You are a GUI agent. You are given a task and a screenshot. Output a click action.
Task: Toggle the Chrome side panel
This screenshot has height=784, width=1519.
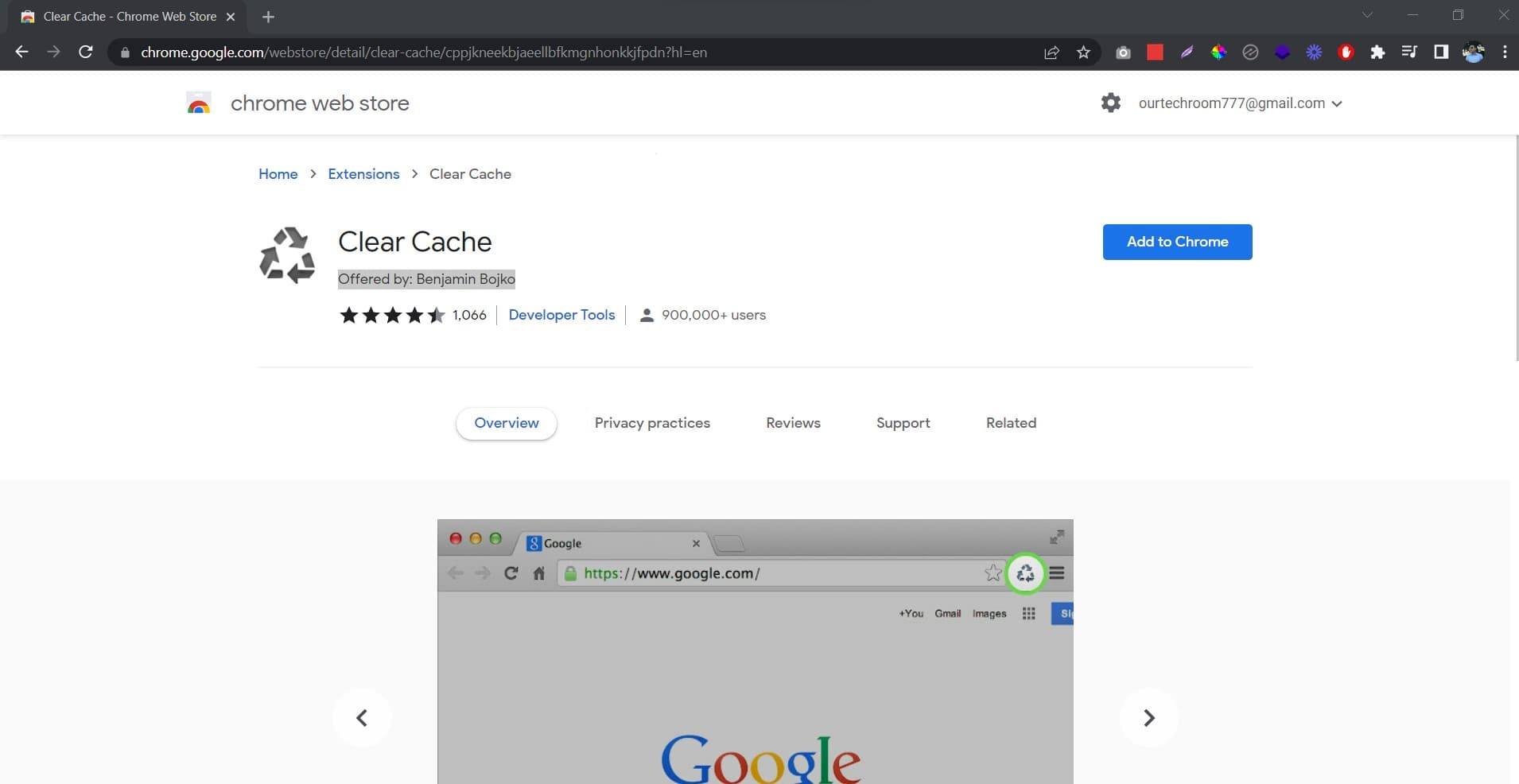[1440, 52]
